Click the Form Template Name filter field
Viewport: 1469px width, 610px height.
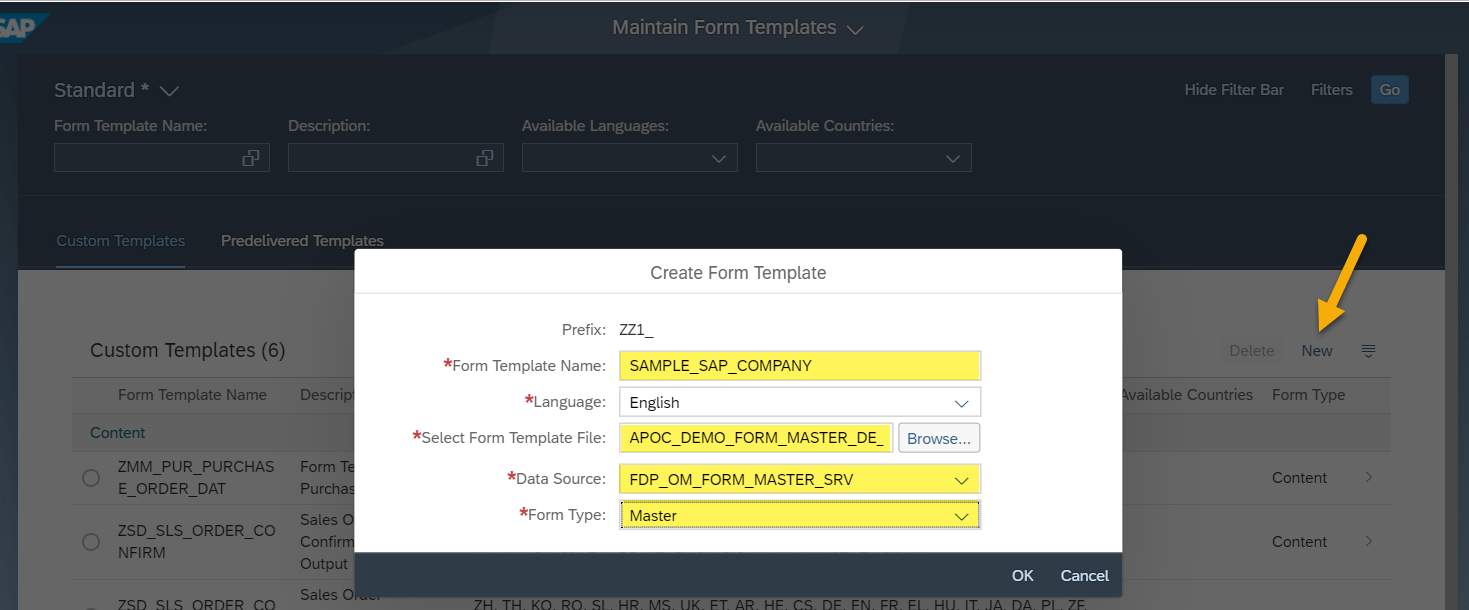tap(162, 158)
